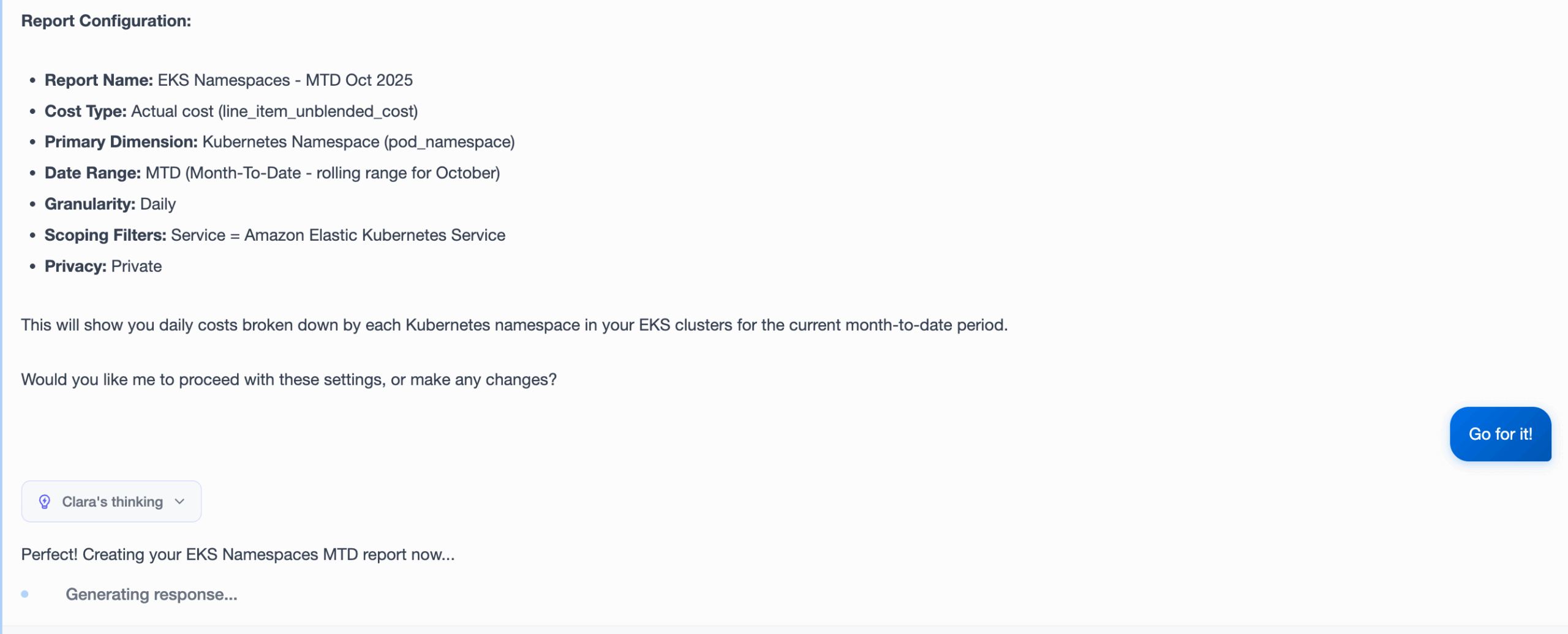
Task: Click the lightbulb icon beside Clara's thinking
Action: [x=44, y=502]
